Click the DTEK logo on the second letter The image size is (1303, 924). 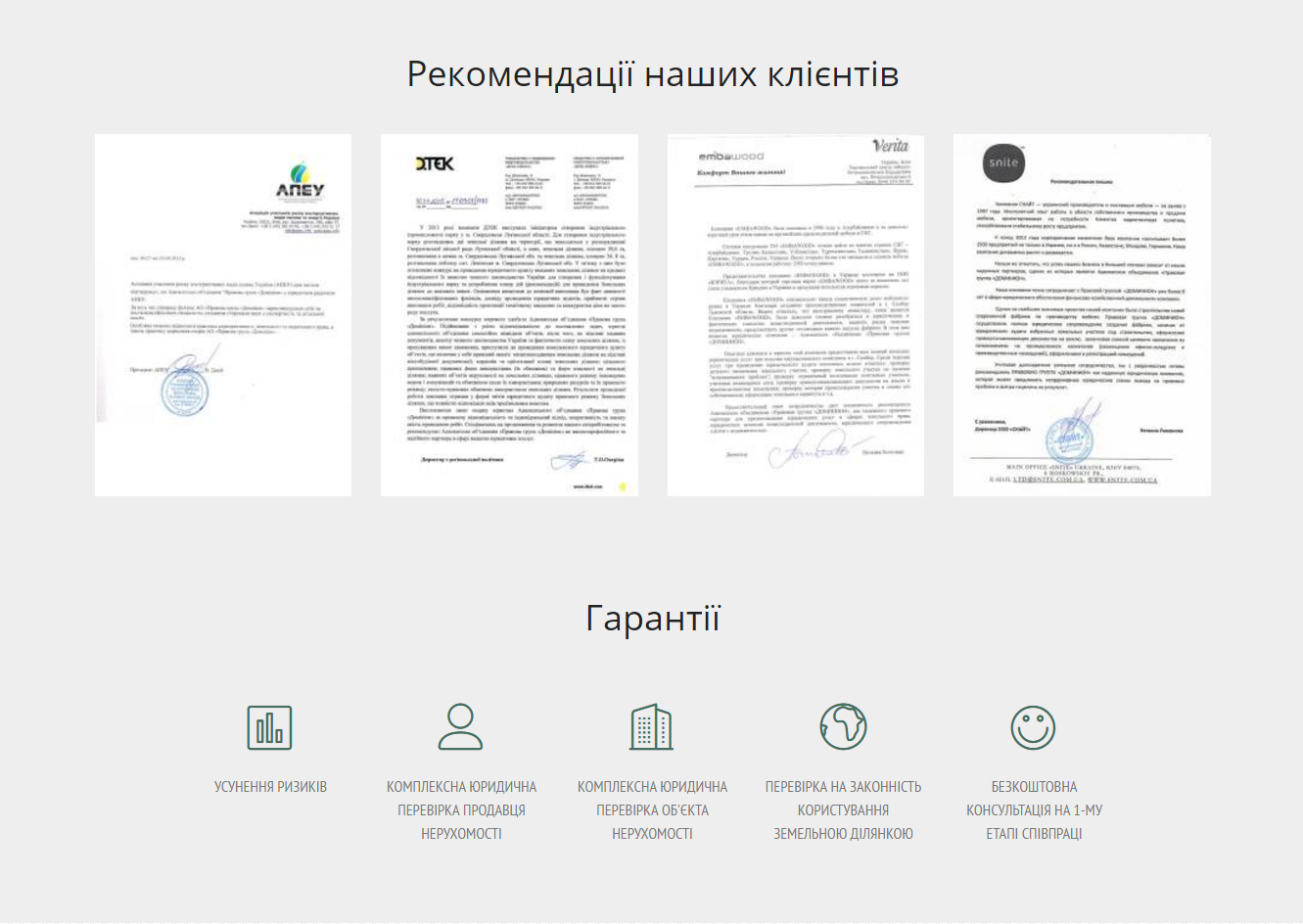[x=434, y=164]
